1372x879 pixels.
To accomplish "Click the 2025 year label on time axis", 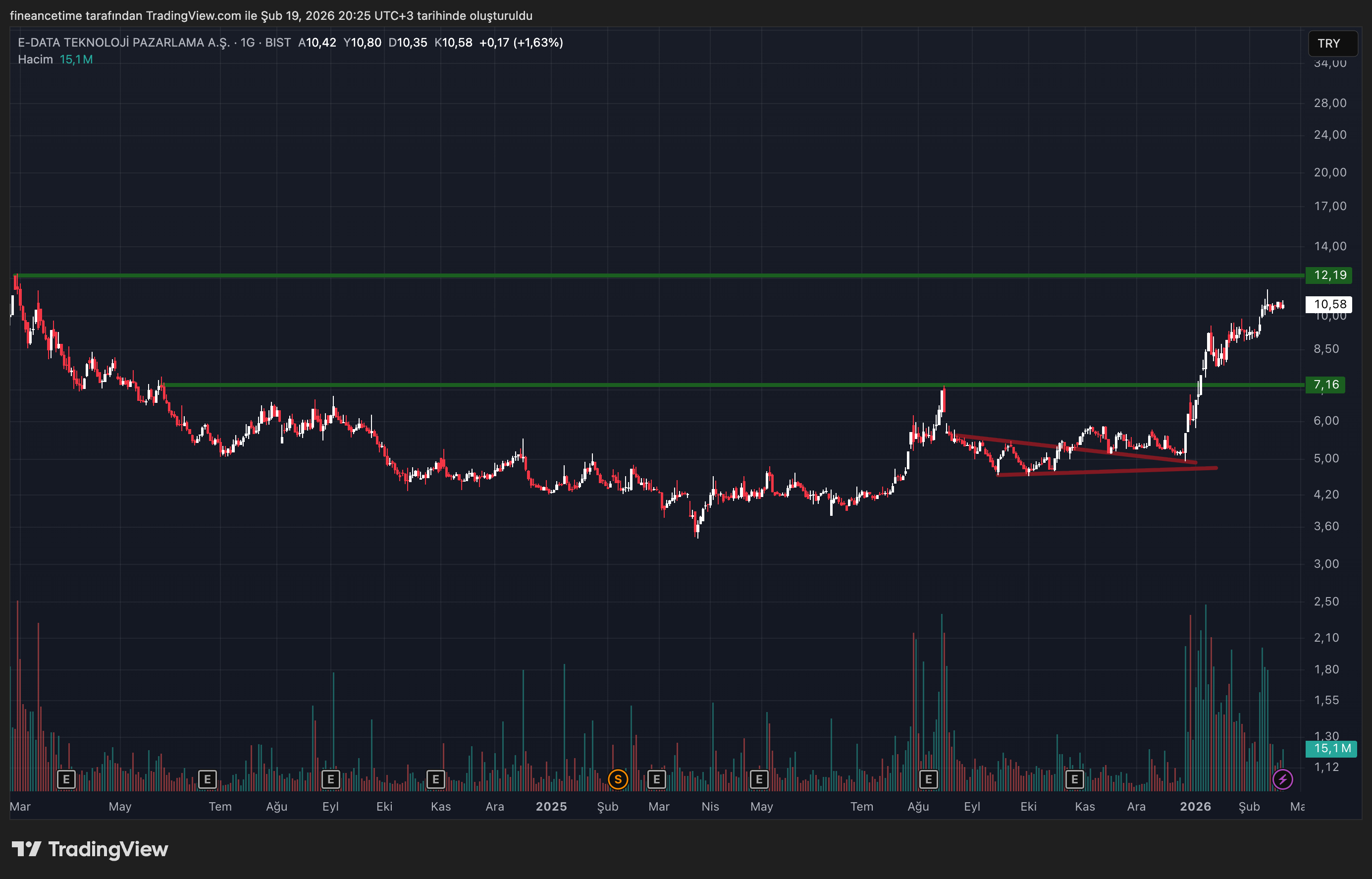I will [551, 807].
